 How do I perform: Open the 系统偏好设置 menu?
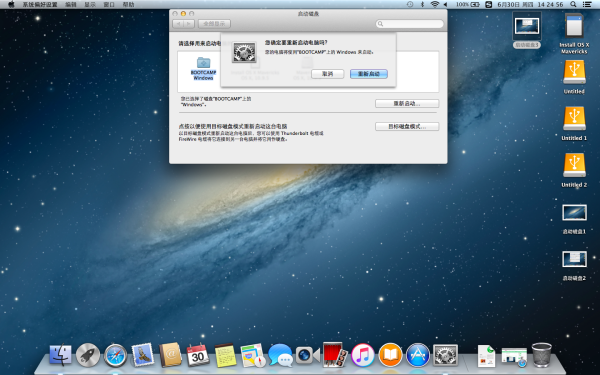40,5
